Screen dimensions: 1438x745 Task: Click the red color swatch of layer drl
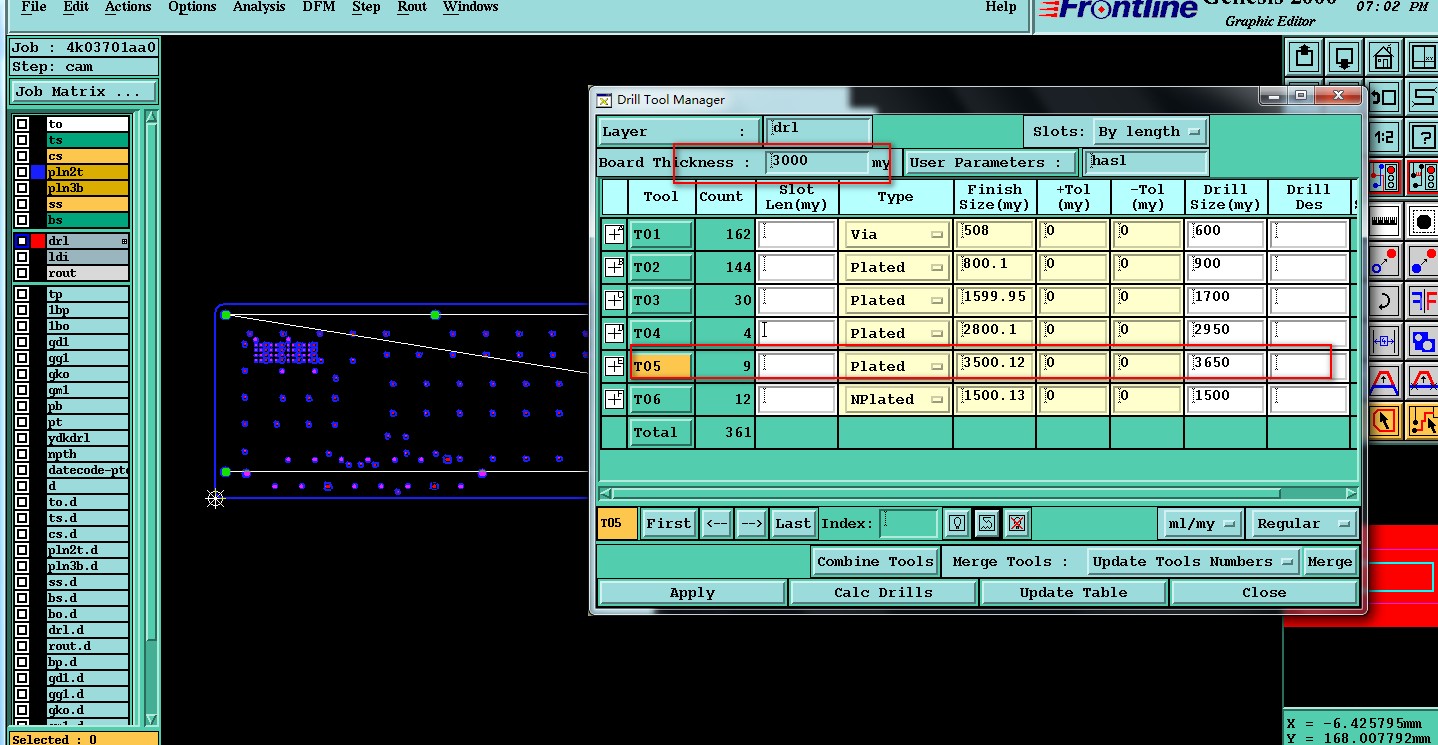[38, 241]
